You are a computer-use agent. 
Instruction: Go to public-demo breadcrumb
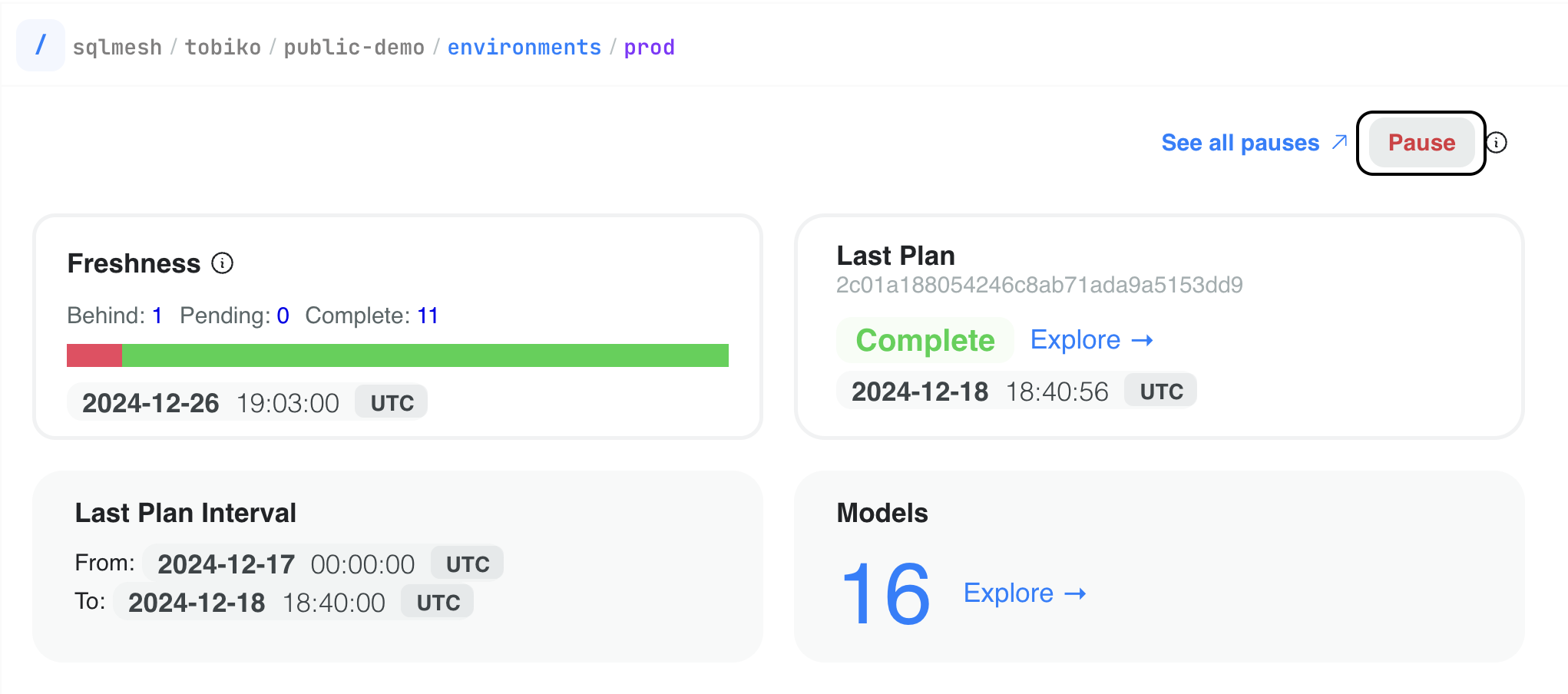(x=354, y=47)
